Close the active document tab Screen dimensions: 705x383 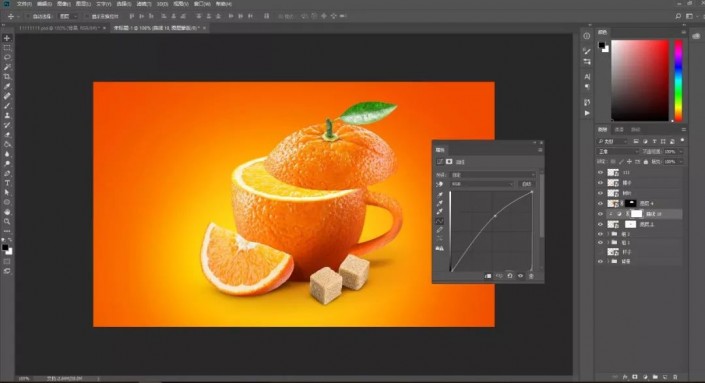[x=205, y=28]
